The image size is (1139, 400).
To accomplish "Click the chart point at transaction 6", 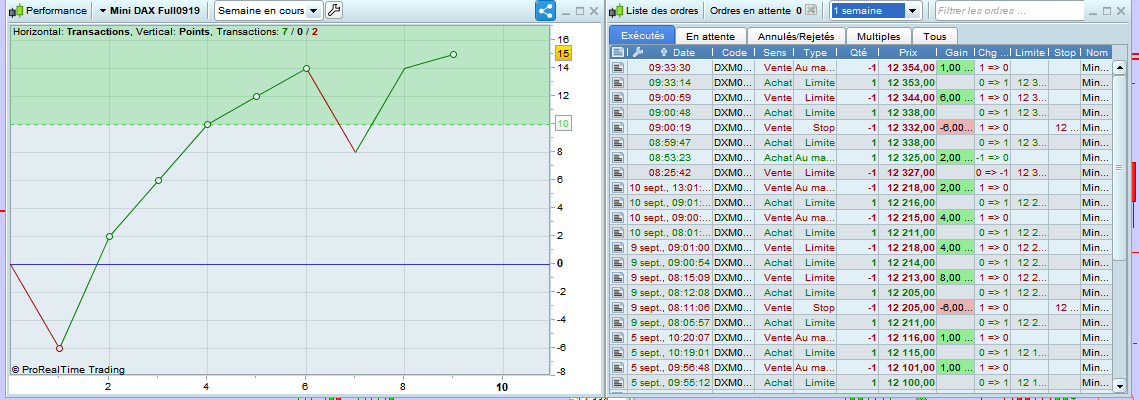I will pos(306,68).
